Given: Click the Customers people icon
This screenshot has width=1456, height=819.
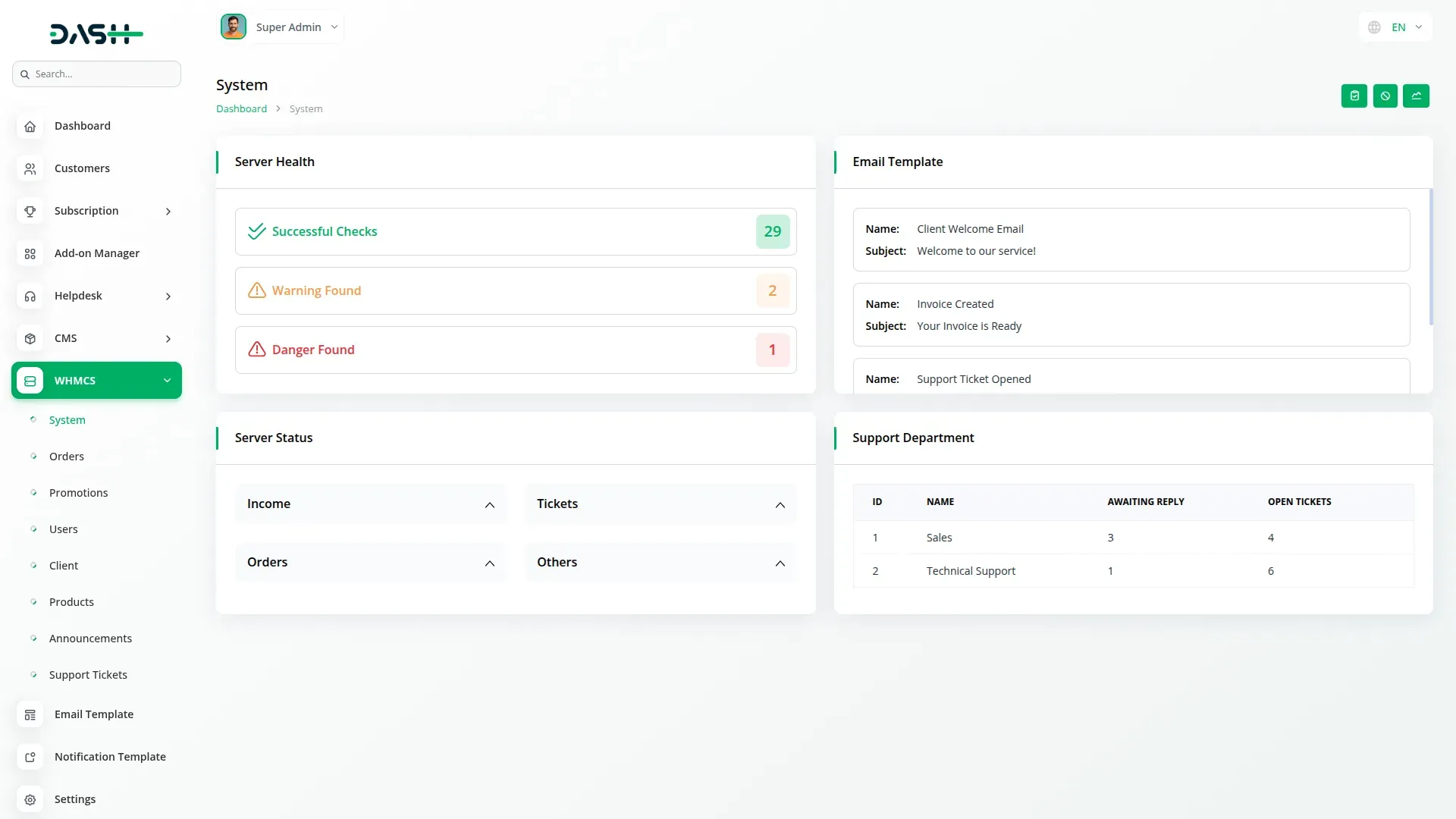Looking at the screenshot, I should (x=30, y=169).
